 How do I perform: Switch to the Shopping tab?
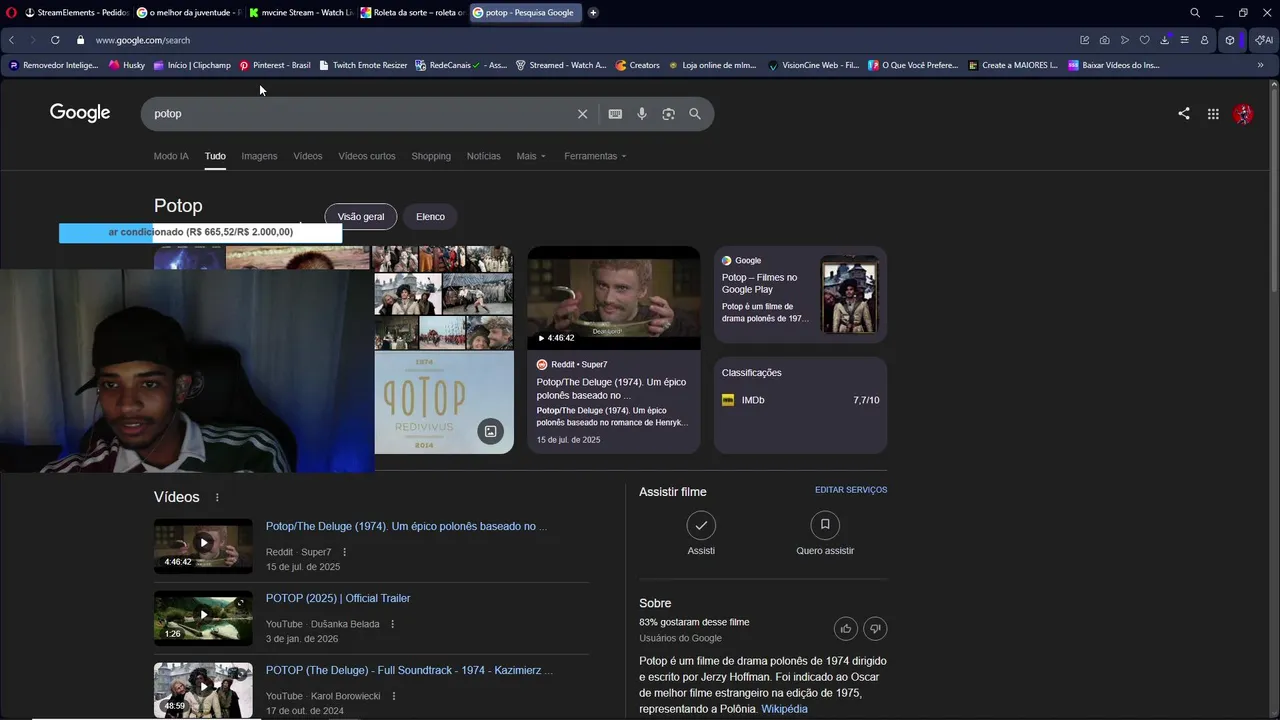coord(431,156)
